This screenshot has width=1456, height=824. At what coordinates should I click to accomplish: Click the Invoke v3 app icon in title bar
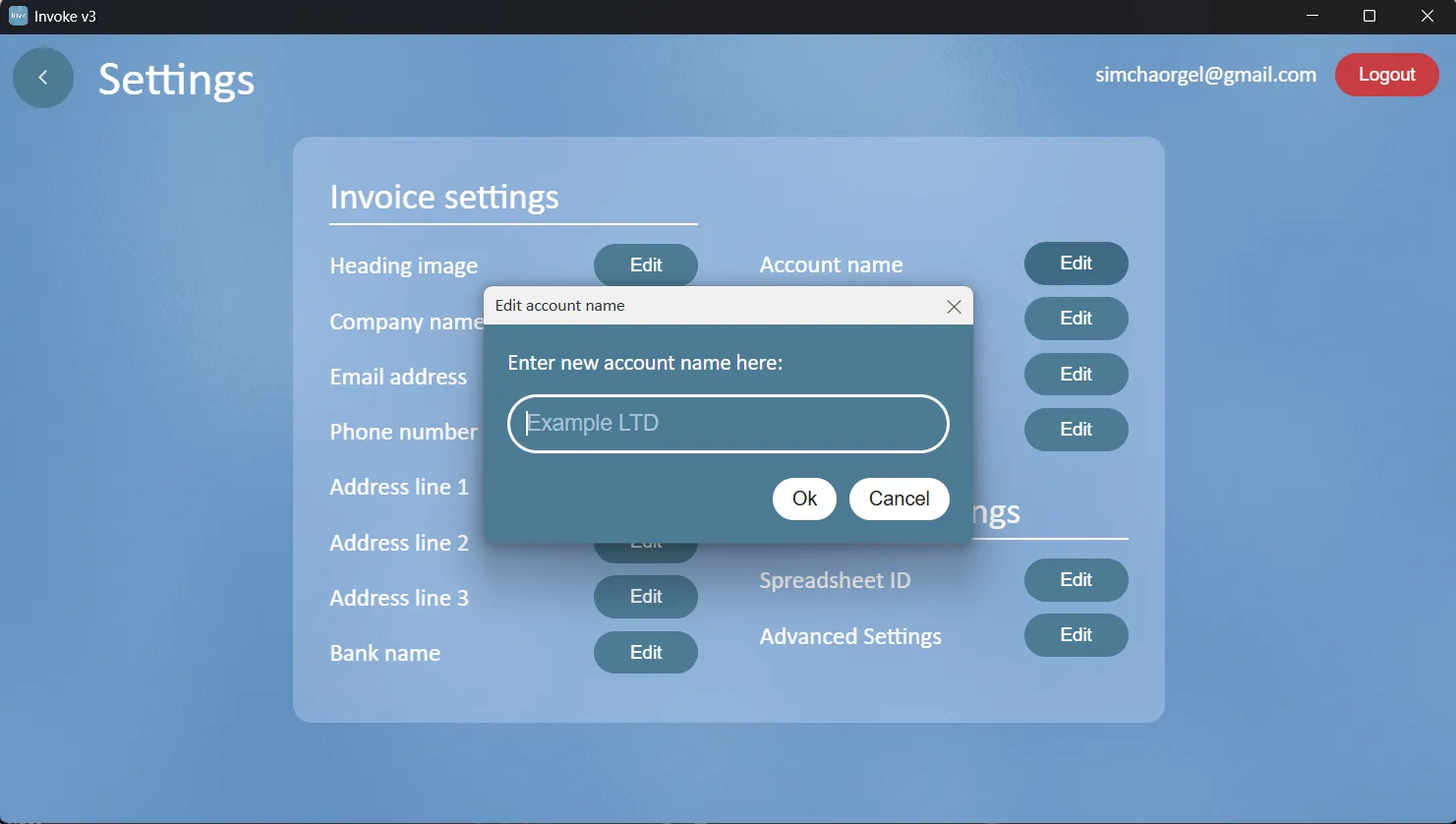point(18,16)
